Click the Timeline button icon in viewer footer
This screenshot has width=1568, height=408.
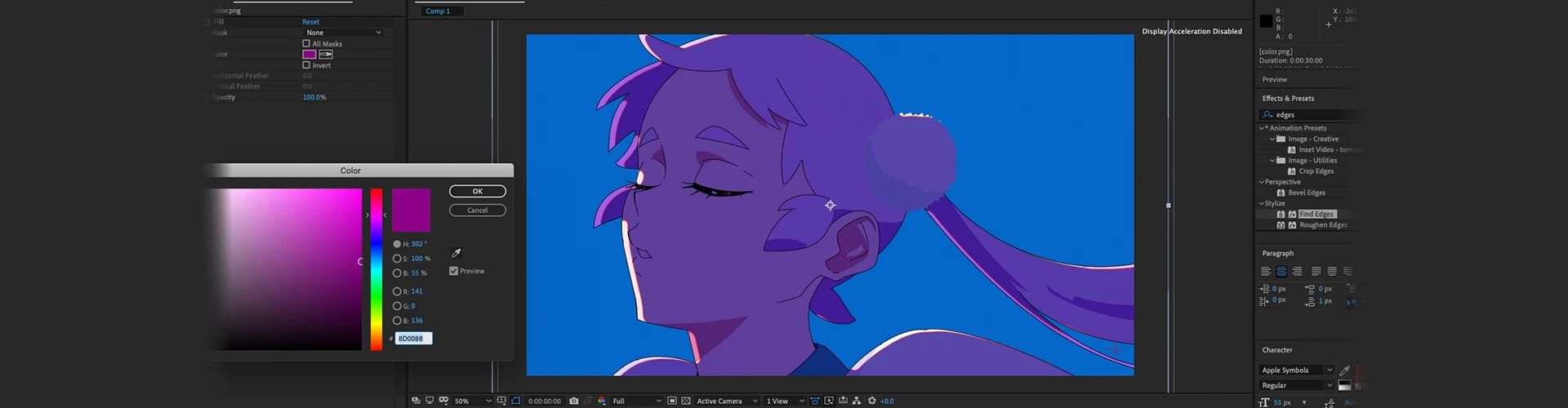click(x=843, y=401)
